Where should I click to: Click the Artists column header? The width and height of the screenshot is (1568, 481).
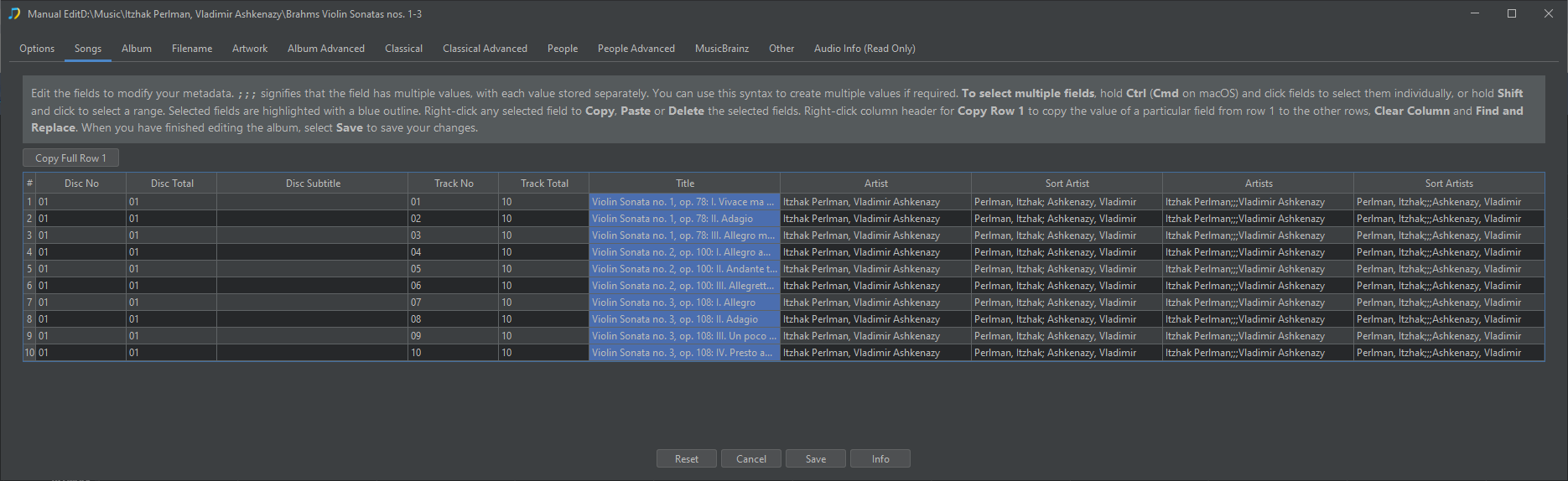coord(1259,184)
